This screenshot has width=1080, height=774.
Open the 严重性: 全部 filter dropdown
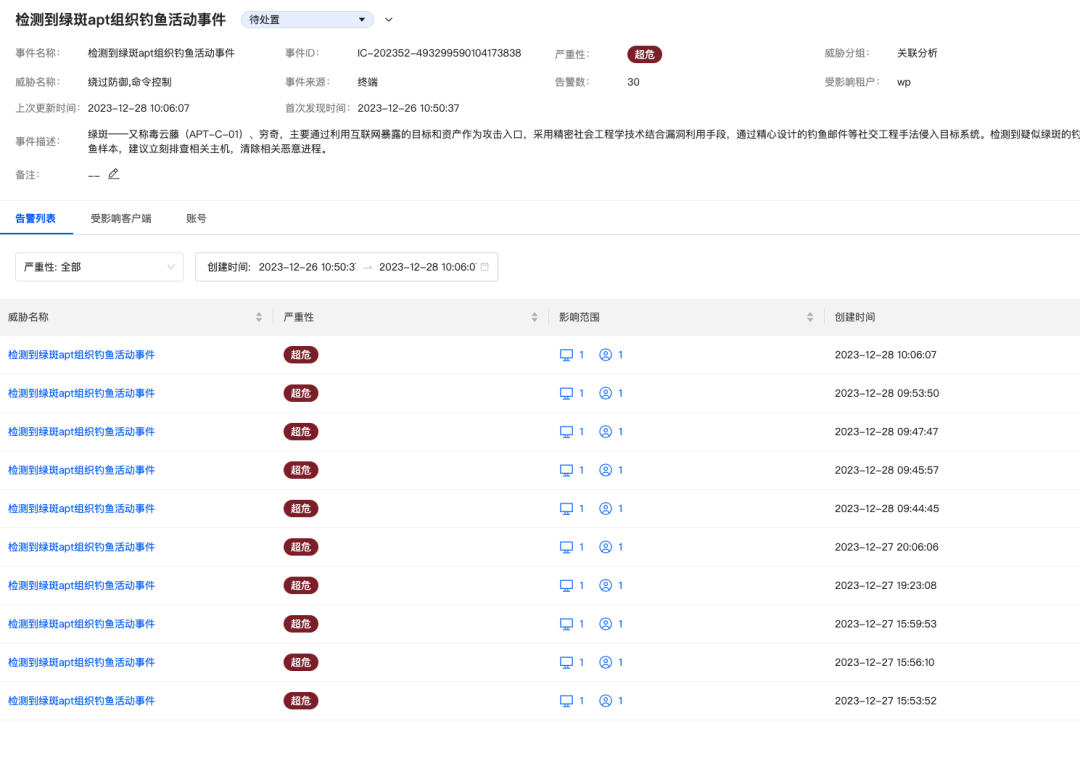pos(98,267)
